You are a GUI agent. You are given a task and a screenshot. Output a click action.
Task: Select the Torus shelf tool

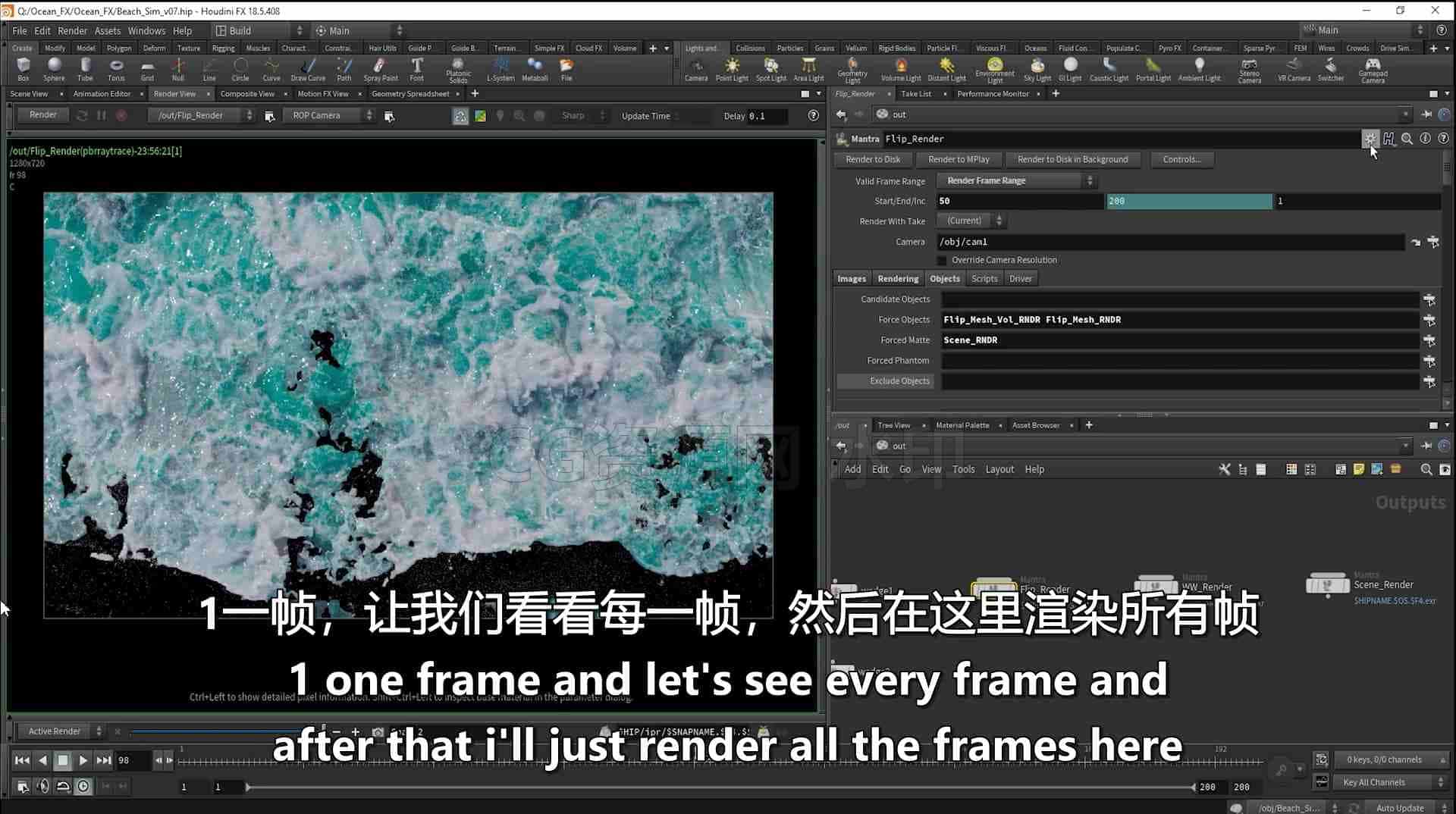(116, 69)
